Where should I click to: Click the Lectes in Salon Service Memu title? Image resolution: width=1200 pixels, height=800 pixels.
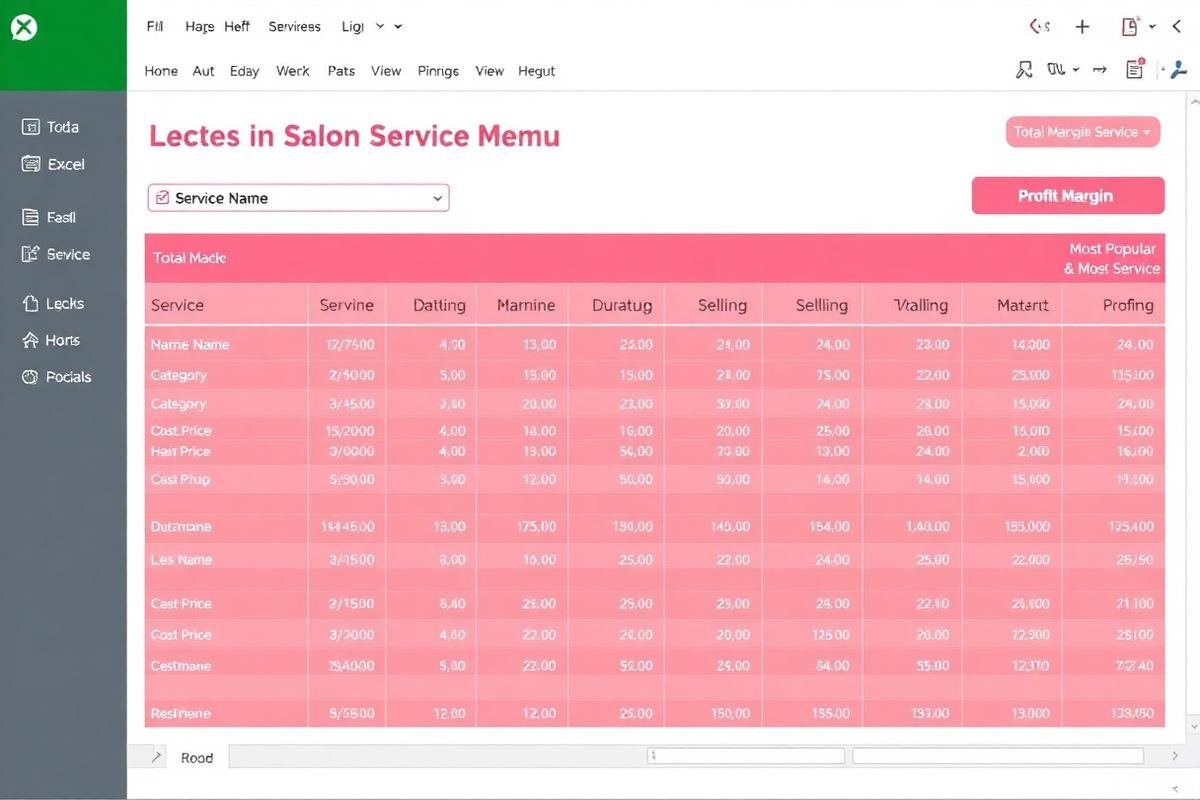(354, 136)
